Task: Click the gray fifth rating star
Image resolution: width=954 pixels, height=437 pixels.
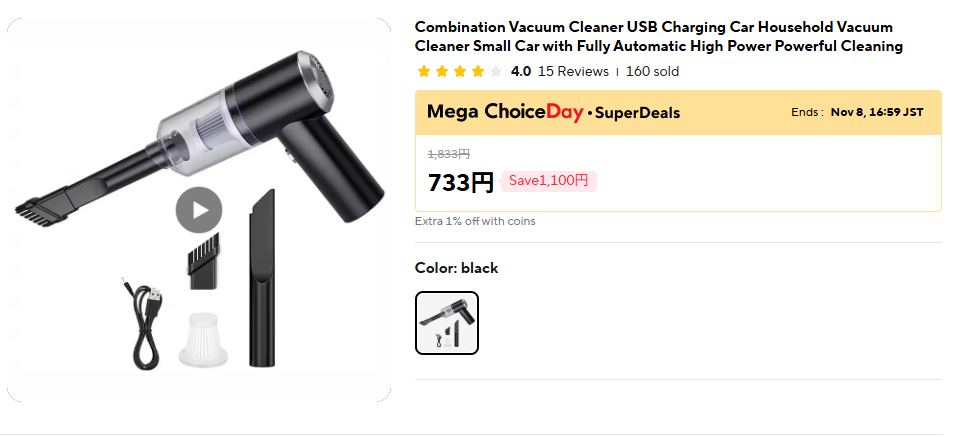Action: (496, 71)
